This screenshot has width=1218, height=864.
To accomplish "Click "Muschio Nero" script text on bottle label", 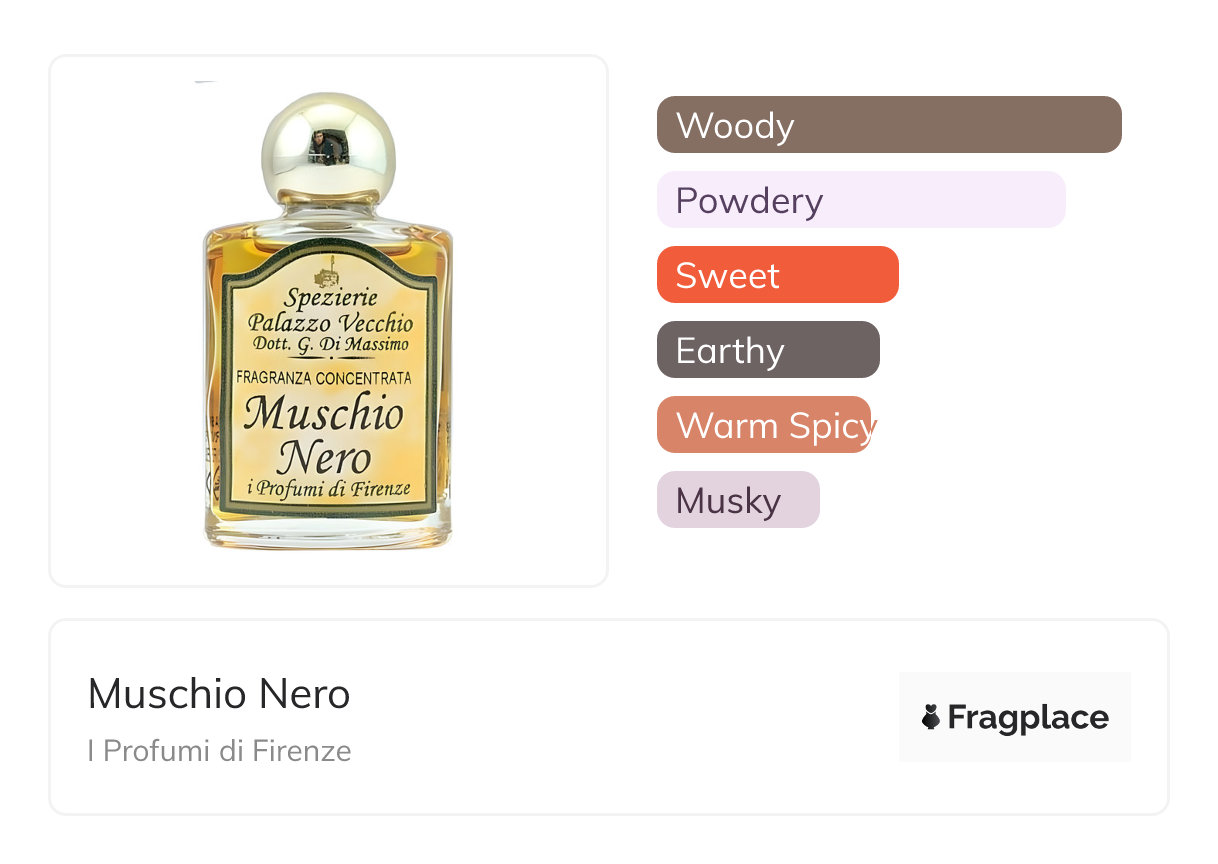I will pos(326,435).
